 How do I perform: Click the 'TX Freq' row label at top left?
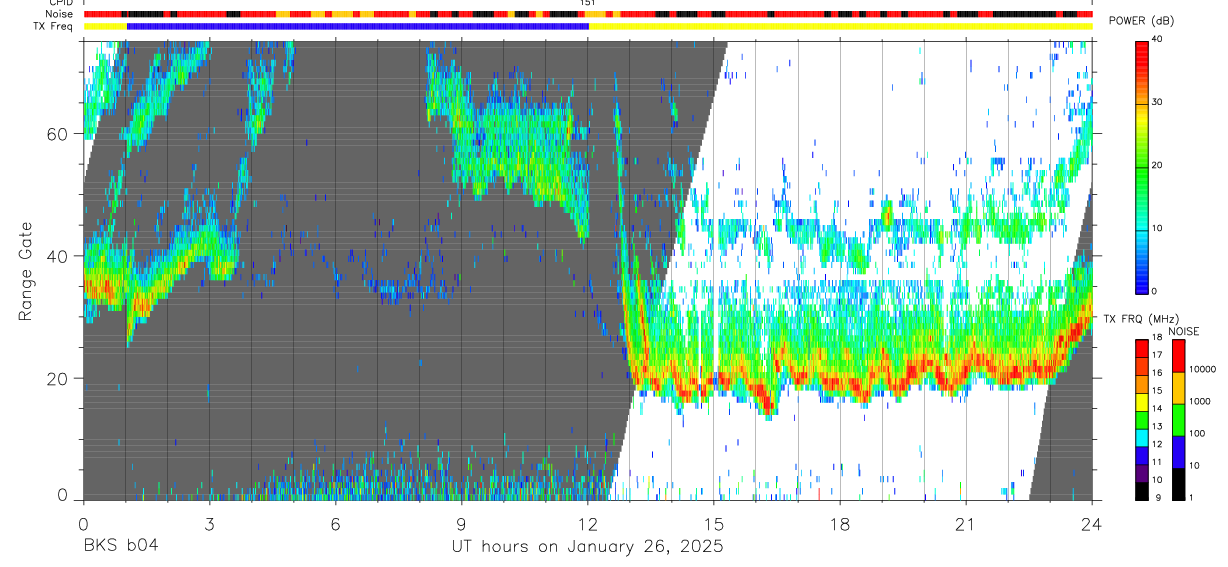pos(54,26)
